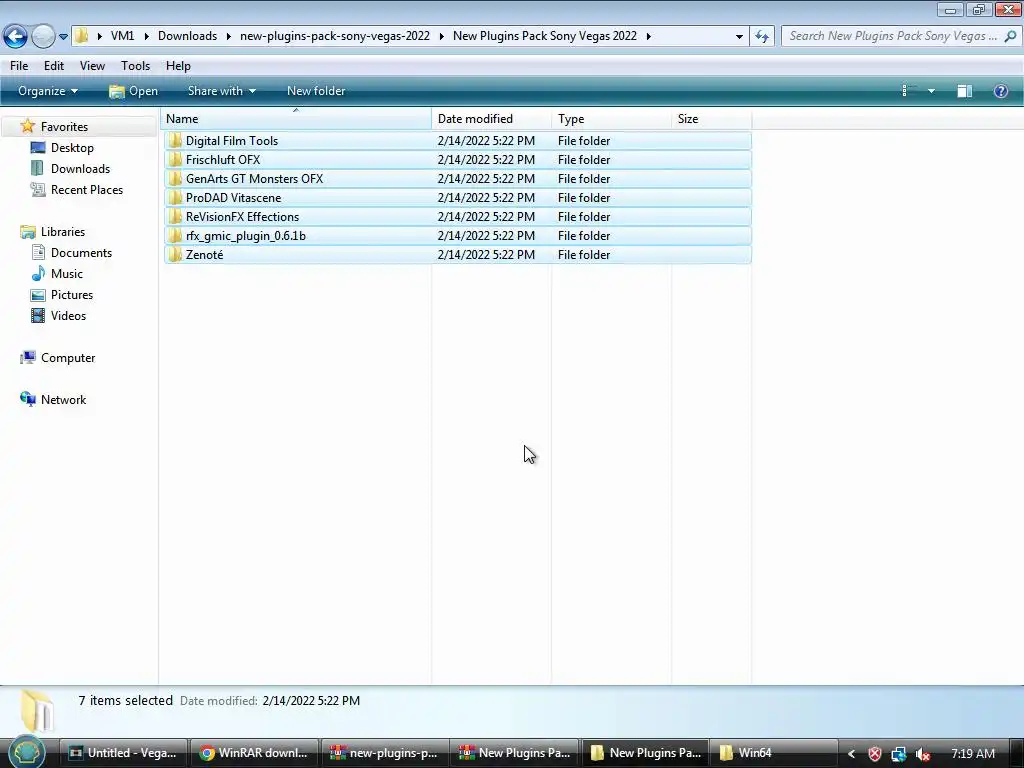
Task: Click Downloads in the address breadcrumb
Action: pyautogui.click(x=187, y=36)
